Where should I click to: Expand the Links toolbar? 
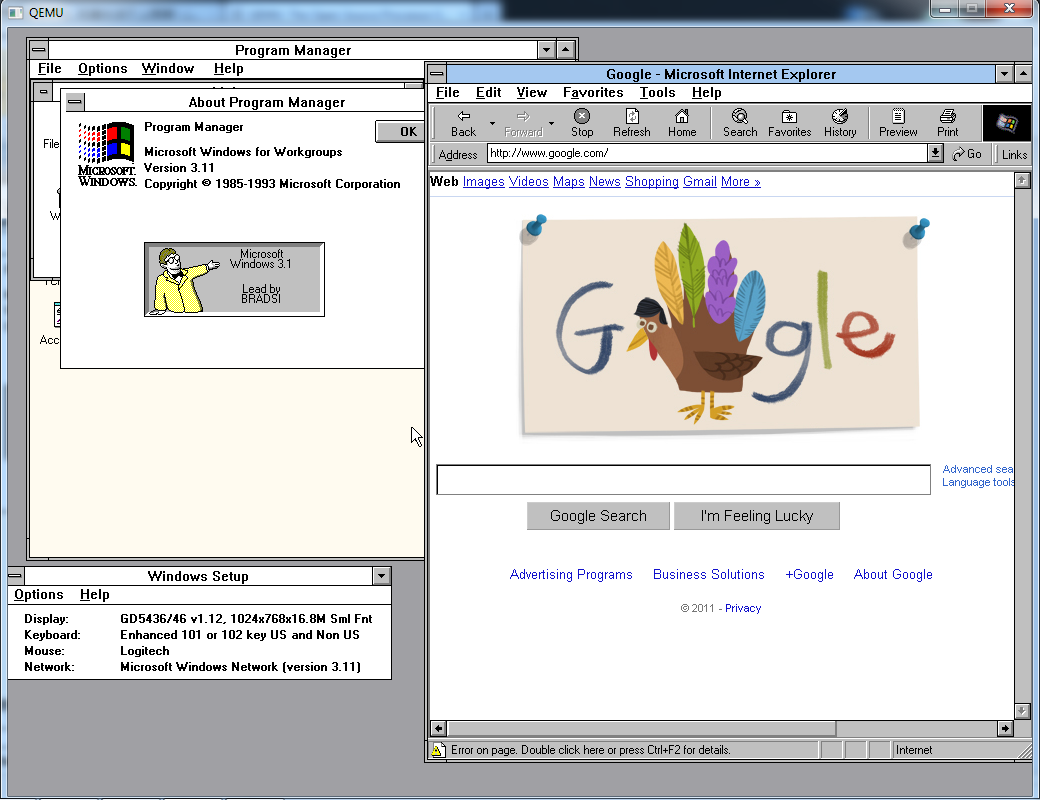[x=1014, y=155]
